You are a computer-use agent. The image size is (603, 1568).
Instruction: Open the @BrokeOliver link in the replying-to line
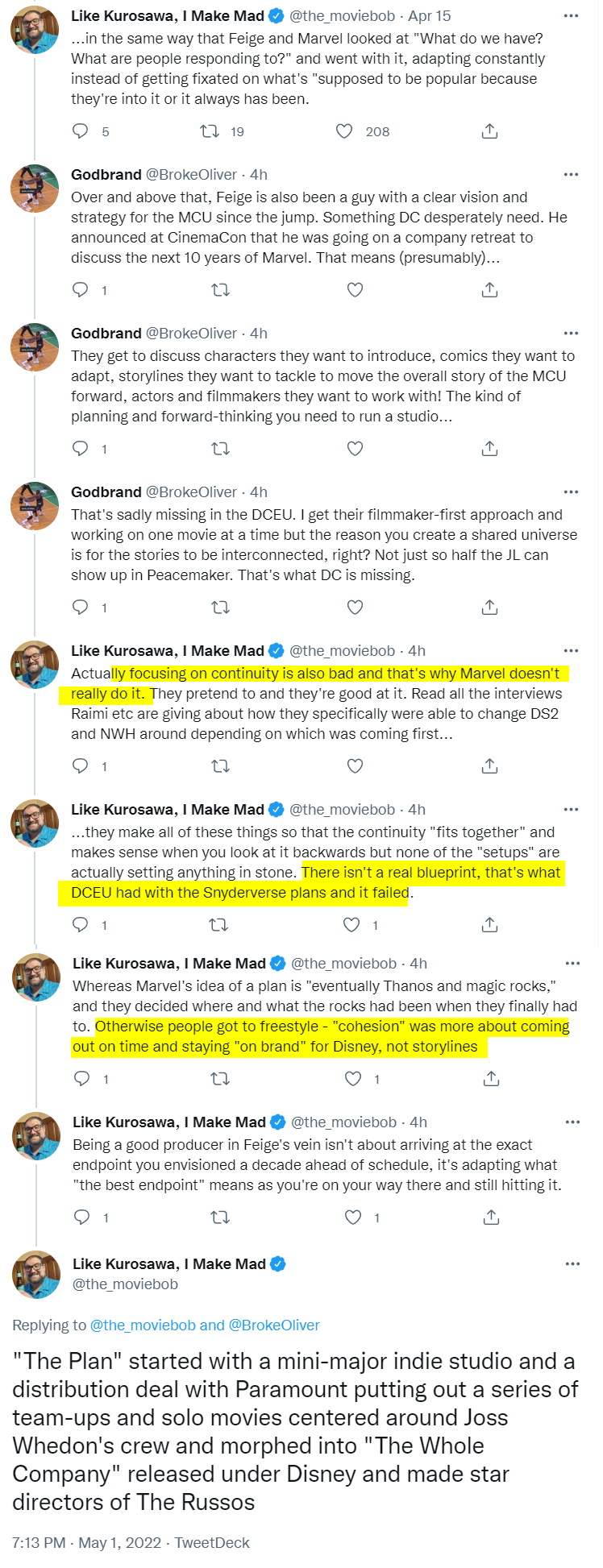tap(274, 1325)
